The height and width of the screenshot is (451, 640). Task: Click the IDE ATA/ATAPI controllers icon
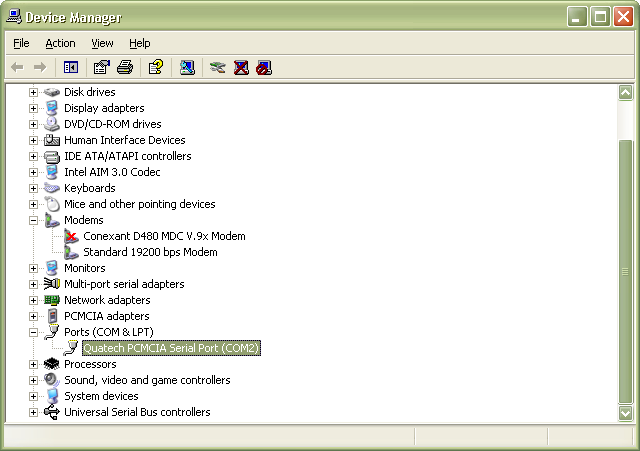click(x=52, y=156)
